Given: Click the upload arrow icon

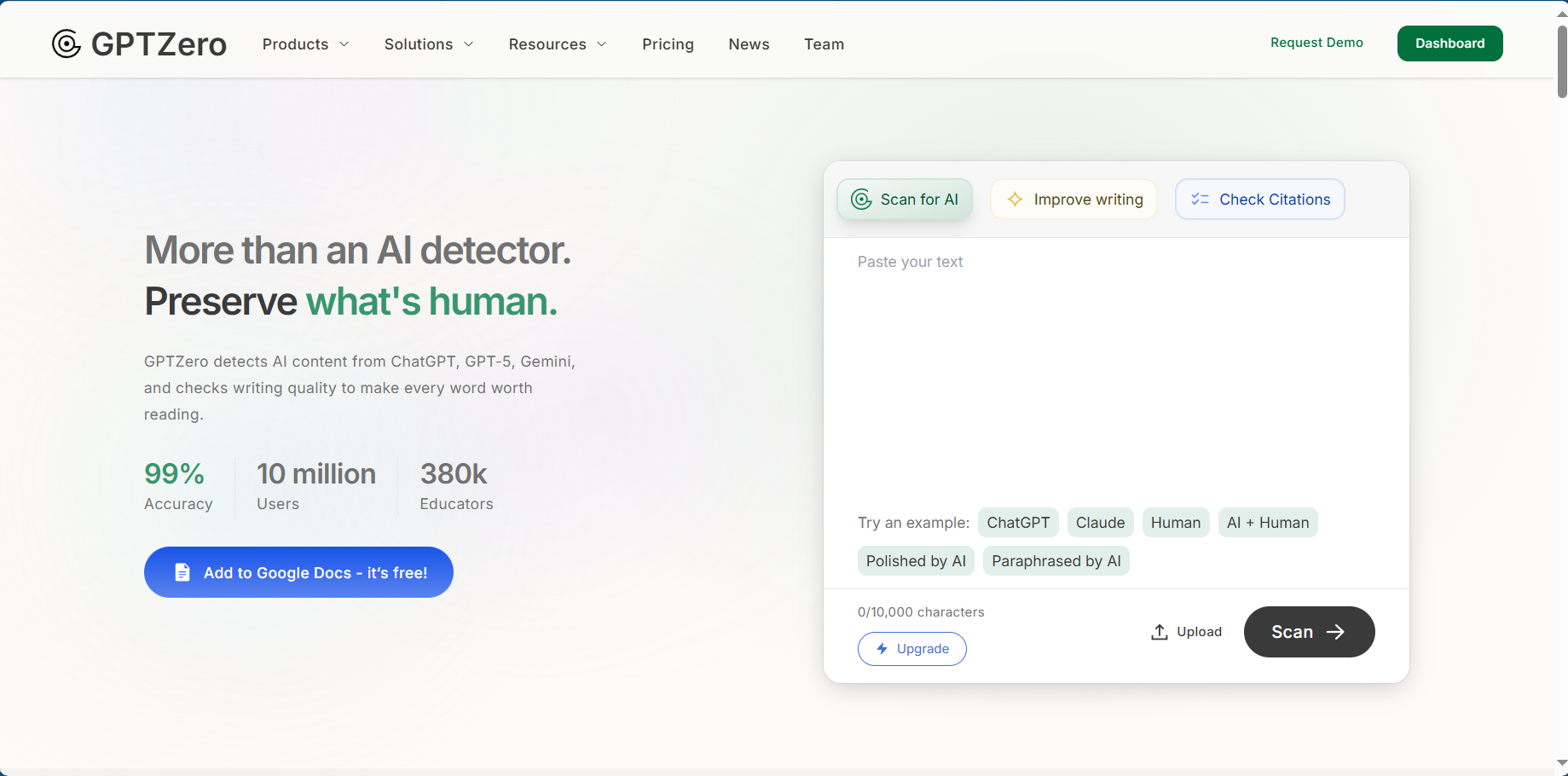Looking at the screenshot, I should [x=1160, y=632].
